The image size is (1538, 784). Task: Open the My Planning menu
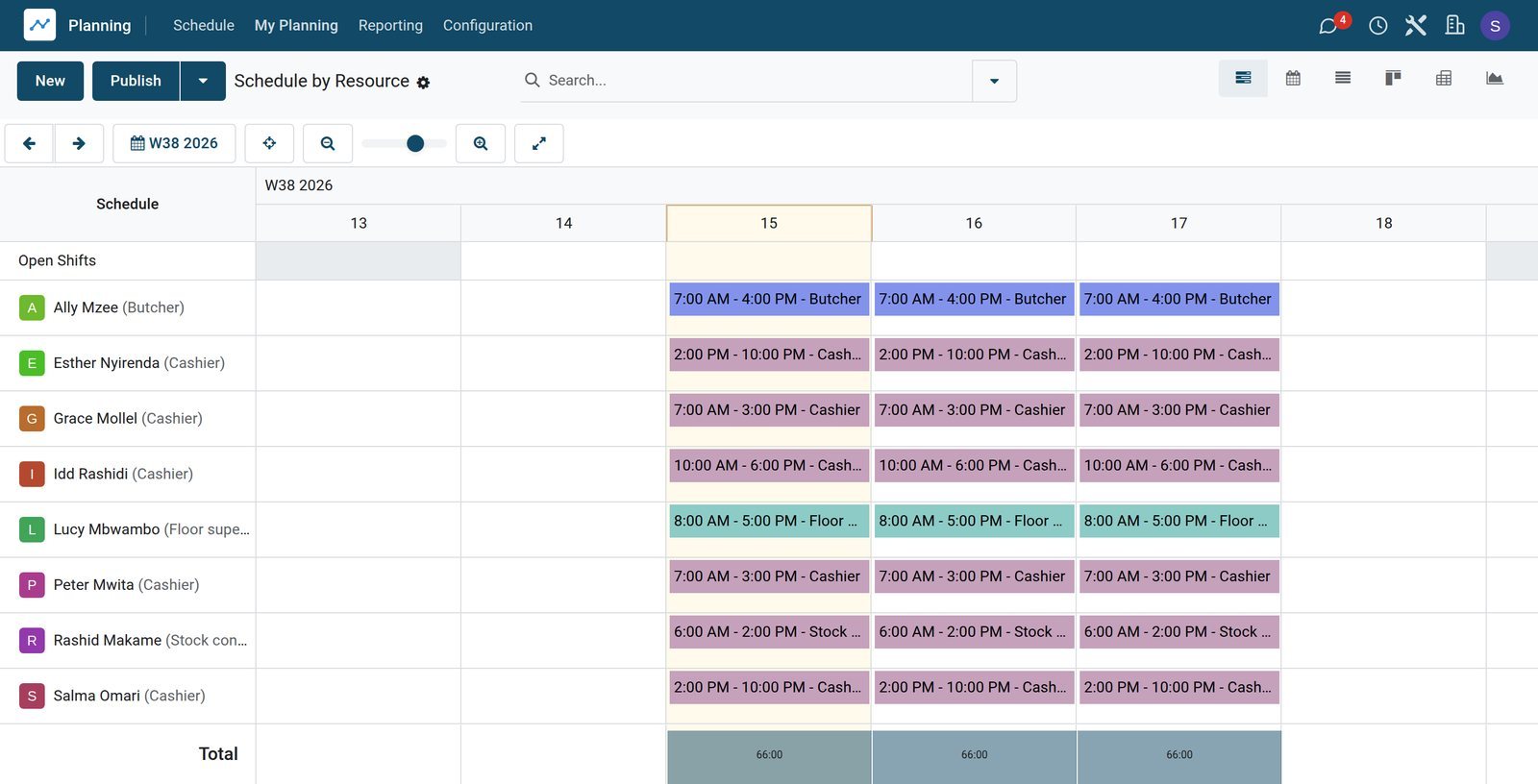coord(296,26)
